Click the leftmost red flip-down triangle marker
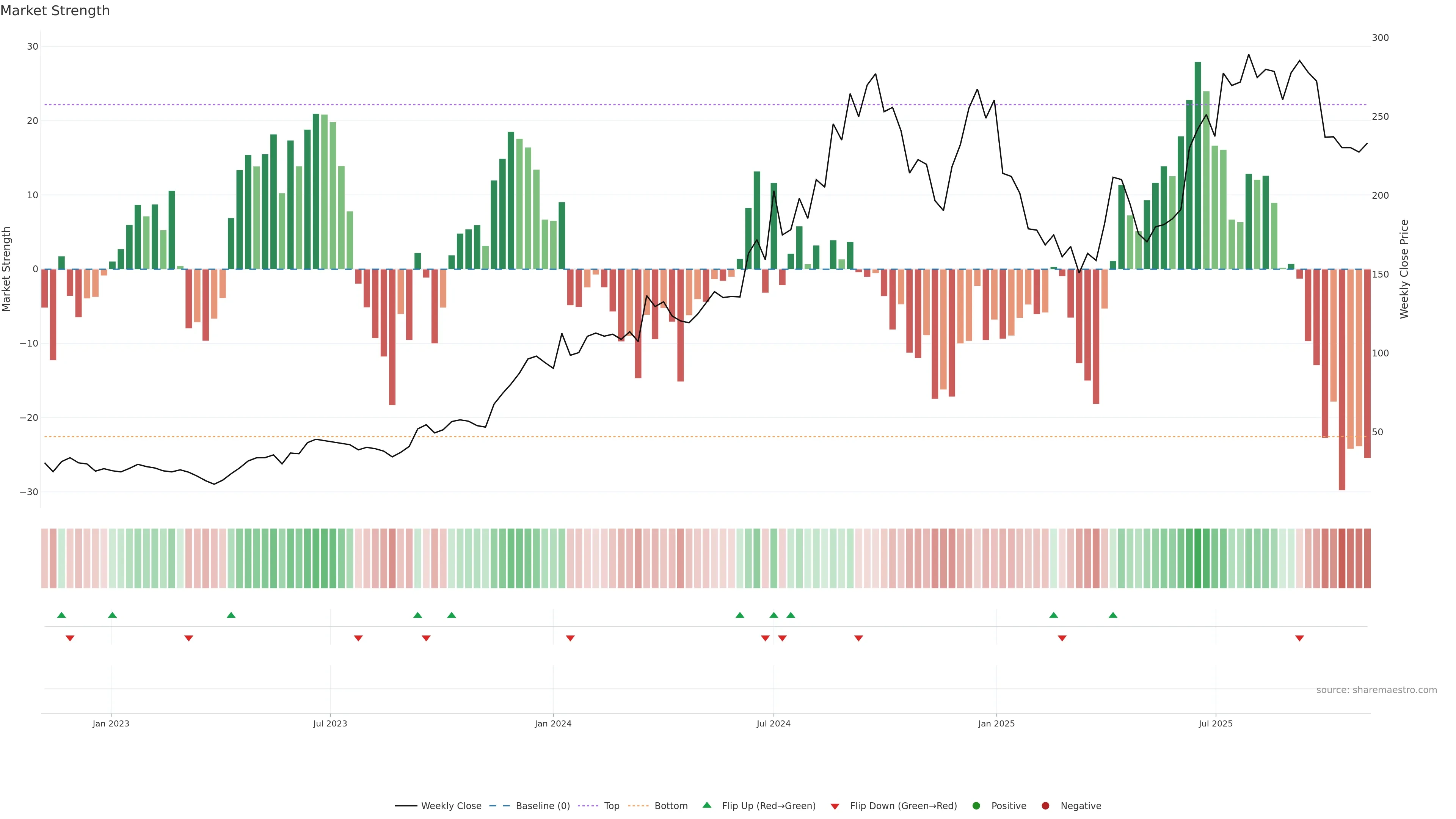The height and width of the screenshot is (819, 1456). [70, 638]
